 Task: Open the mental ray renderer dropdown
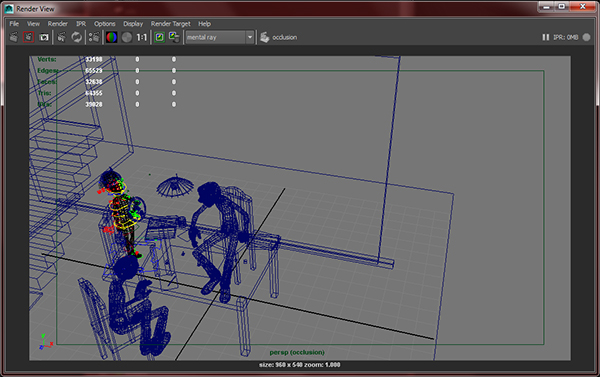[x=220, y=37]
